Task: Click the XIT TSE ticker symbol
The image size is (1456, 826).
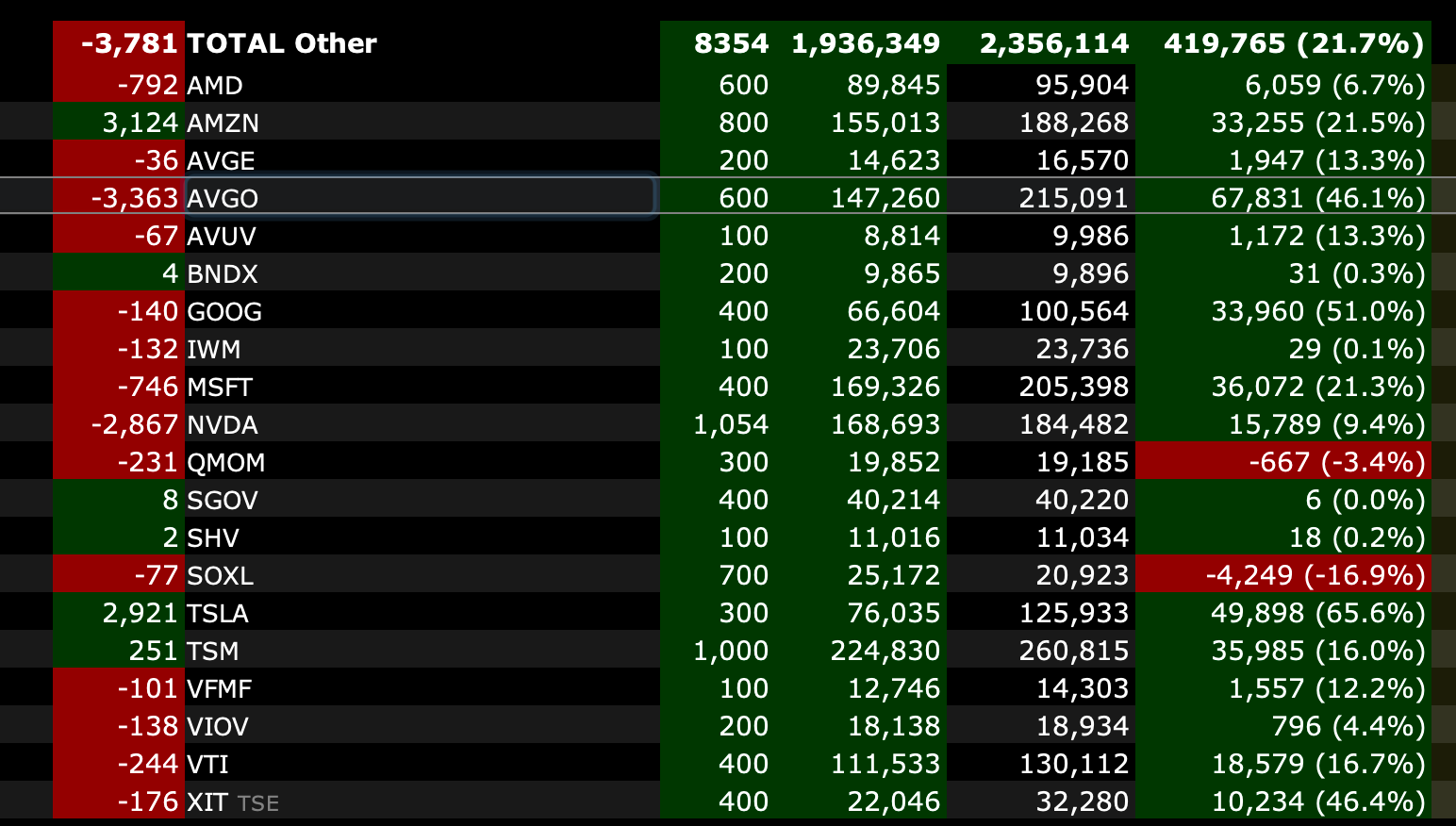Action: click(233, 801)
